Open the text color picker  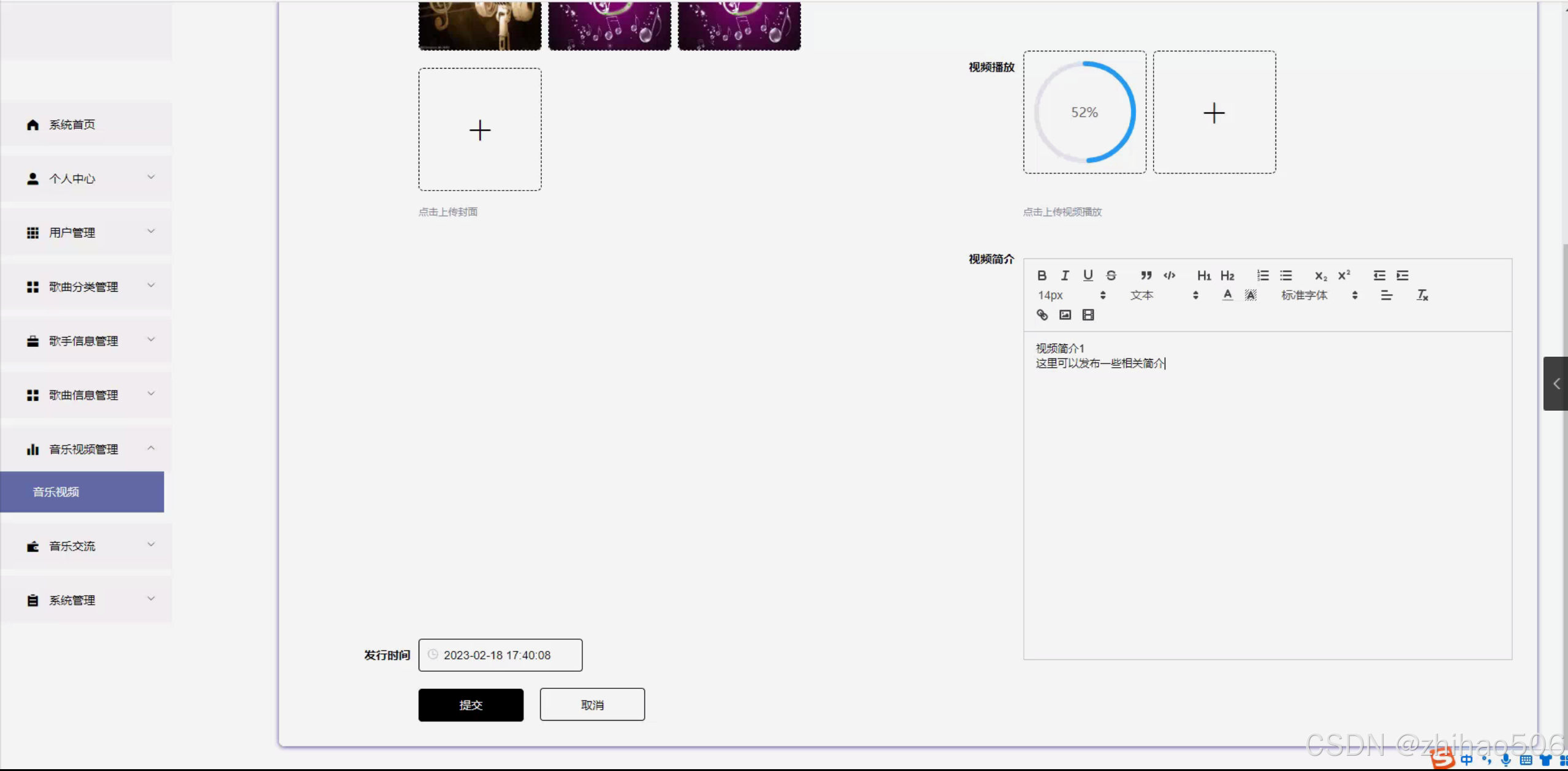coord(1227,295)
